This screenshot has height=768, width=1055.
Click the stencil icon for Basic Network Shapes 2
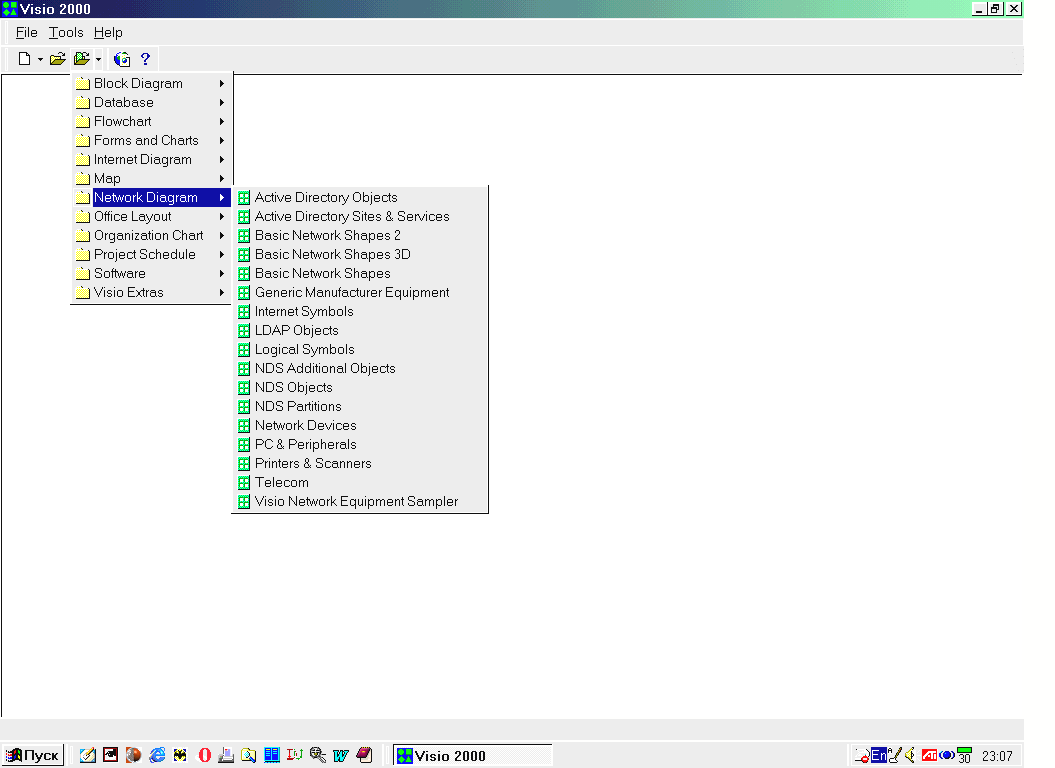244,236
